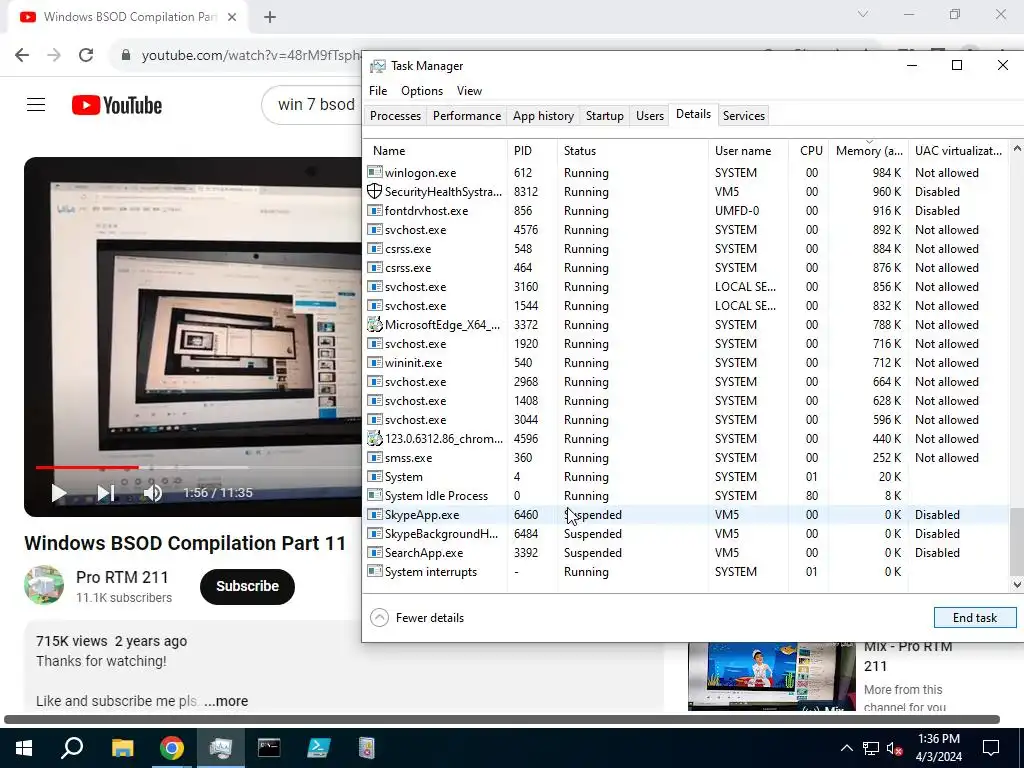Click the browser forward arrow

54,55
